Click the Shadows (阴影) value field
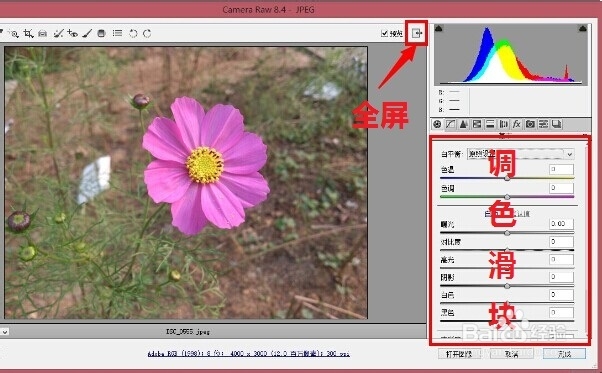This screenshot has height=373, width=602. [x=561, y=277]
